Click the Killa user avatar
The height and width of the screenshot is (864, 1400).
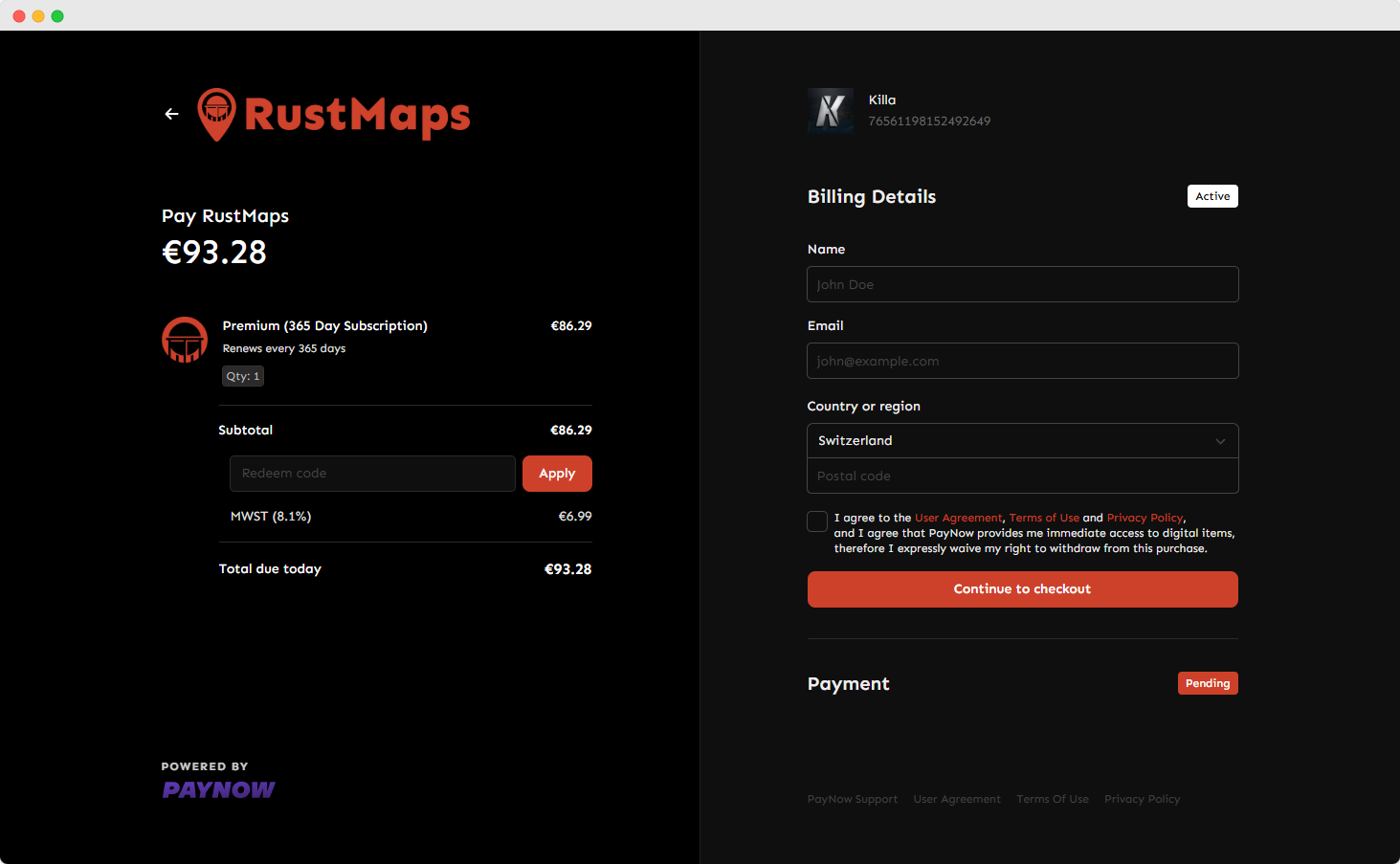(831, 111)
